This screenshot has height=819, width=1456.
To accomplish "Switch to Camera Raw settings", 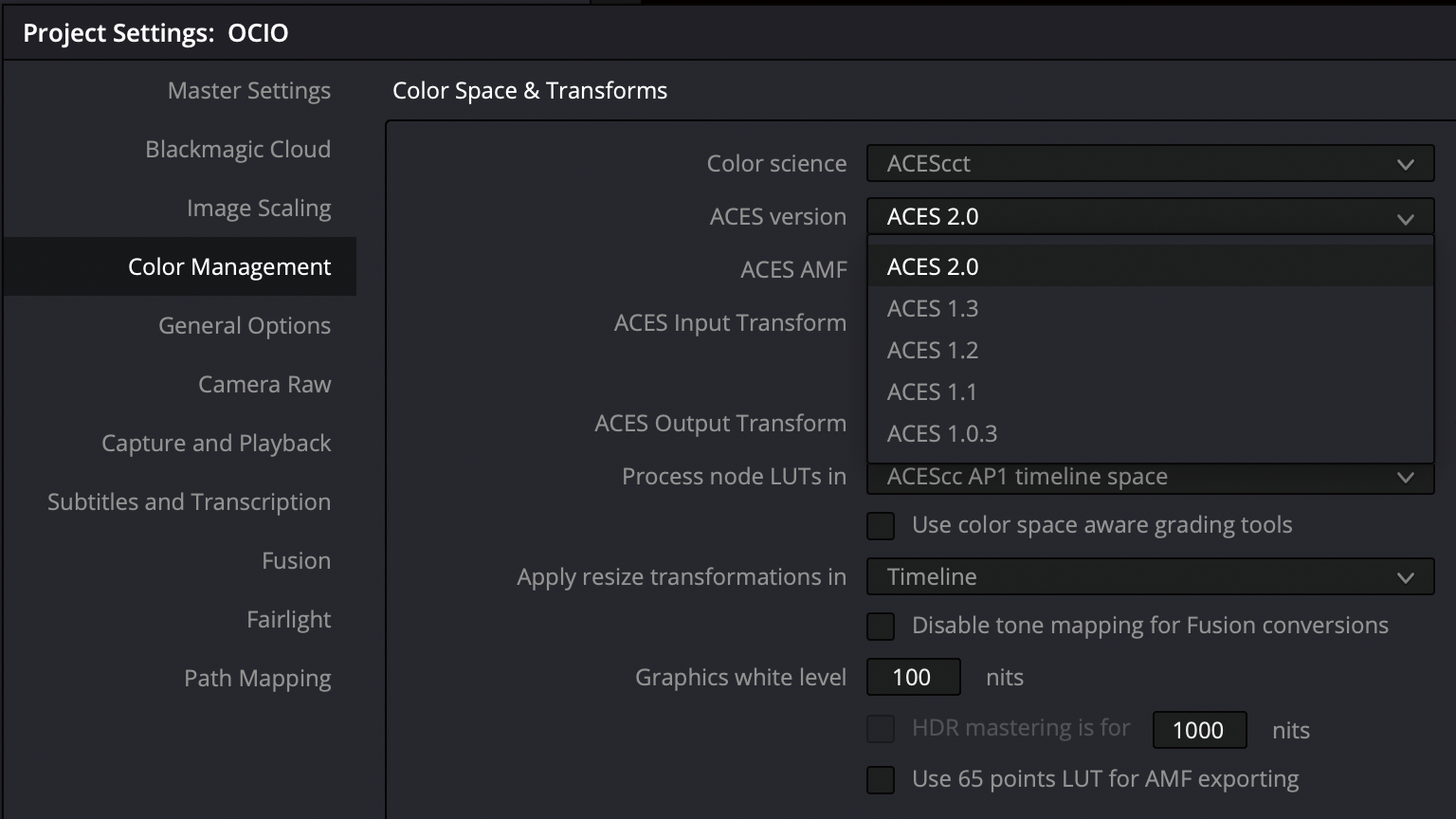I will point(264,384).
